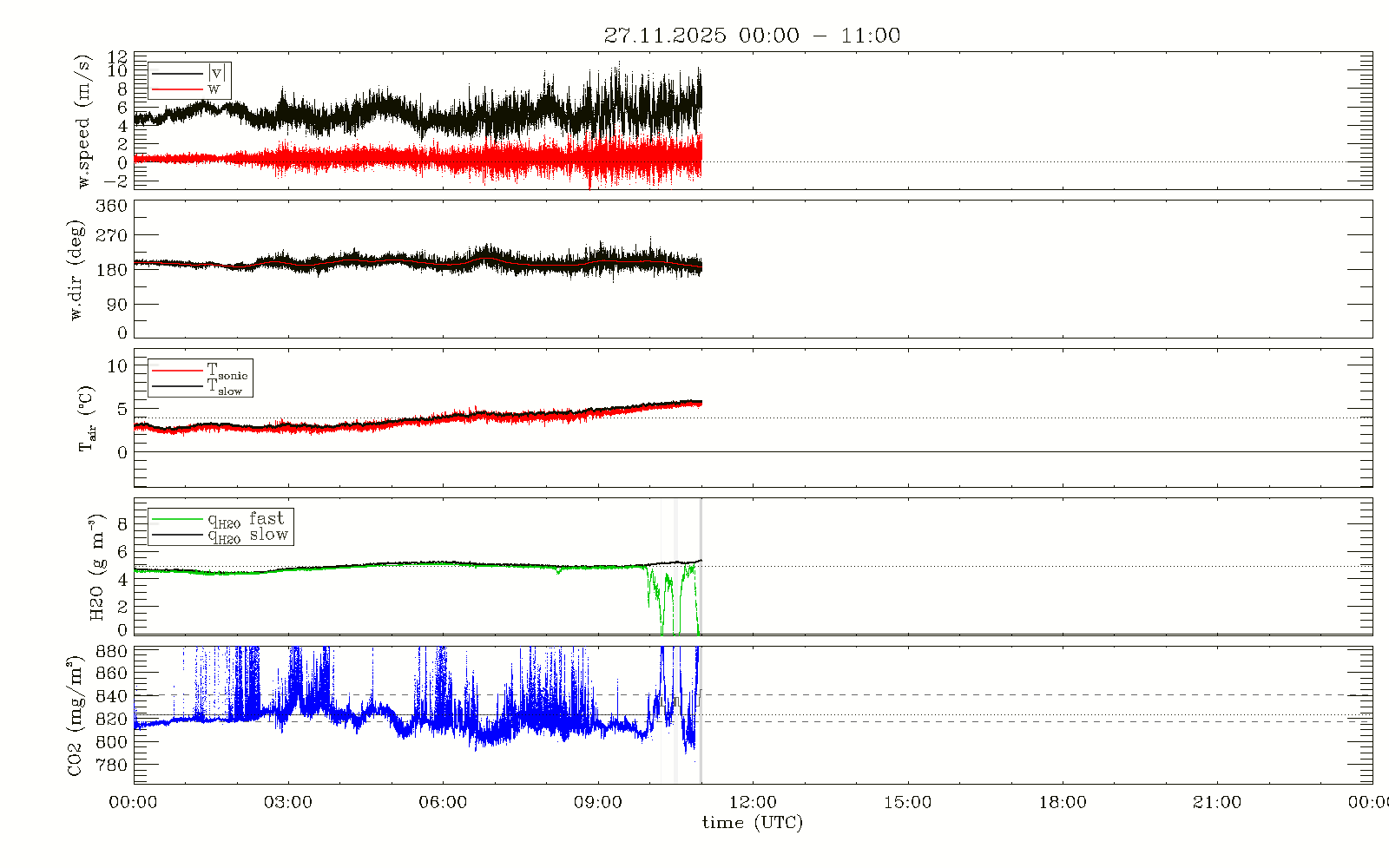Click the 880 CO2 axis tick label
Image resolution: width=1389 pixels, height=868 pixels.
coord(111,651)
